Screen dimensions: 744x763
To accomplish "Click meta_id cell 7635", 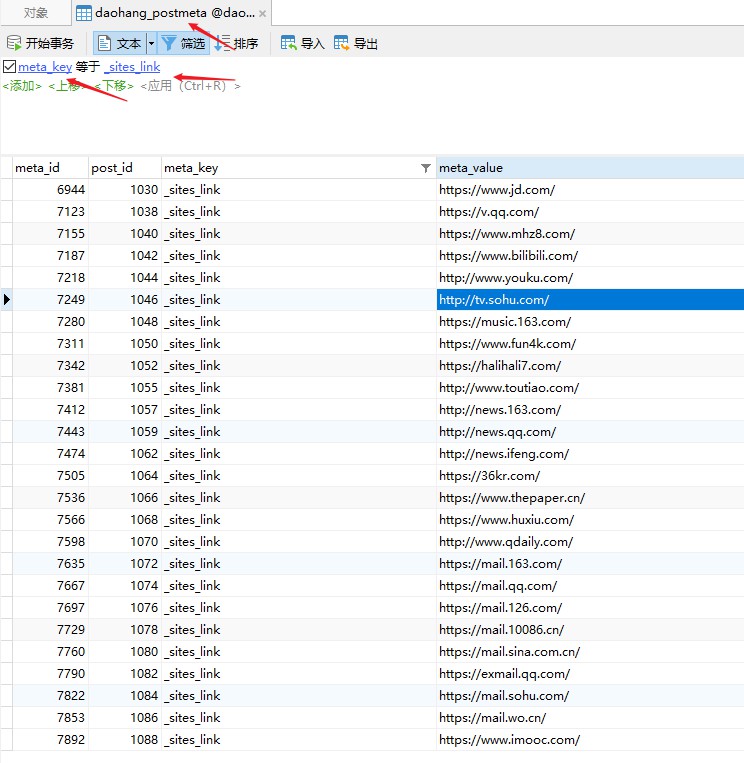I will pyautogui.click(x=51, y=563).
